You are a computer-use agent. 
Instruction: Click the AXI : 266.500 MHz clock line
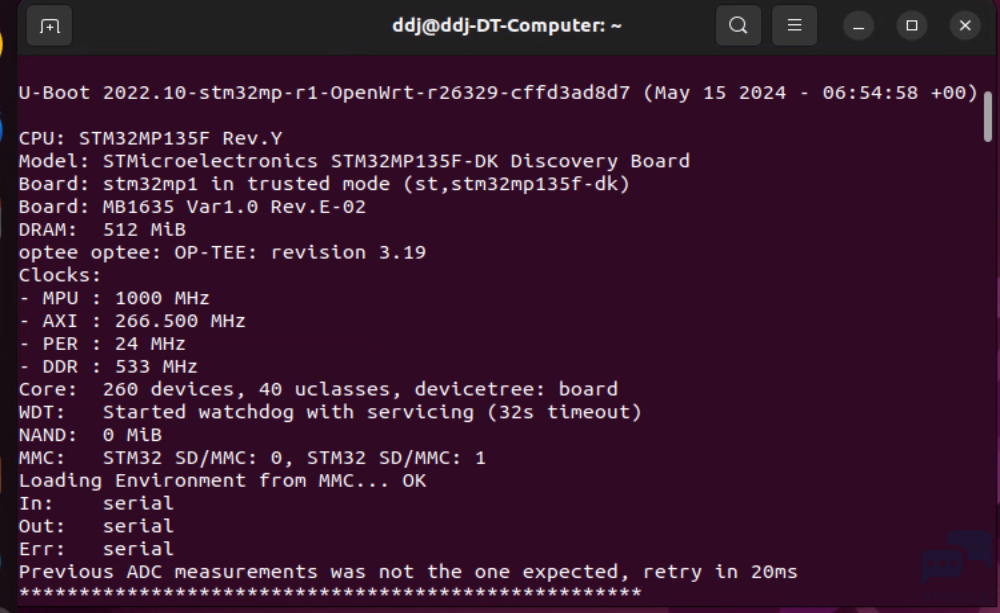point(132,321)
